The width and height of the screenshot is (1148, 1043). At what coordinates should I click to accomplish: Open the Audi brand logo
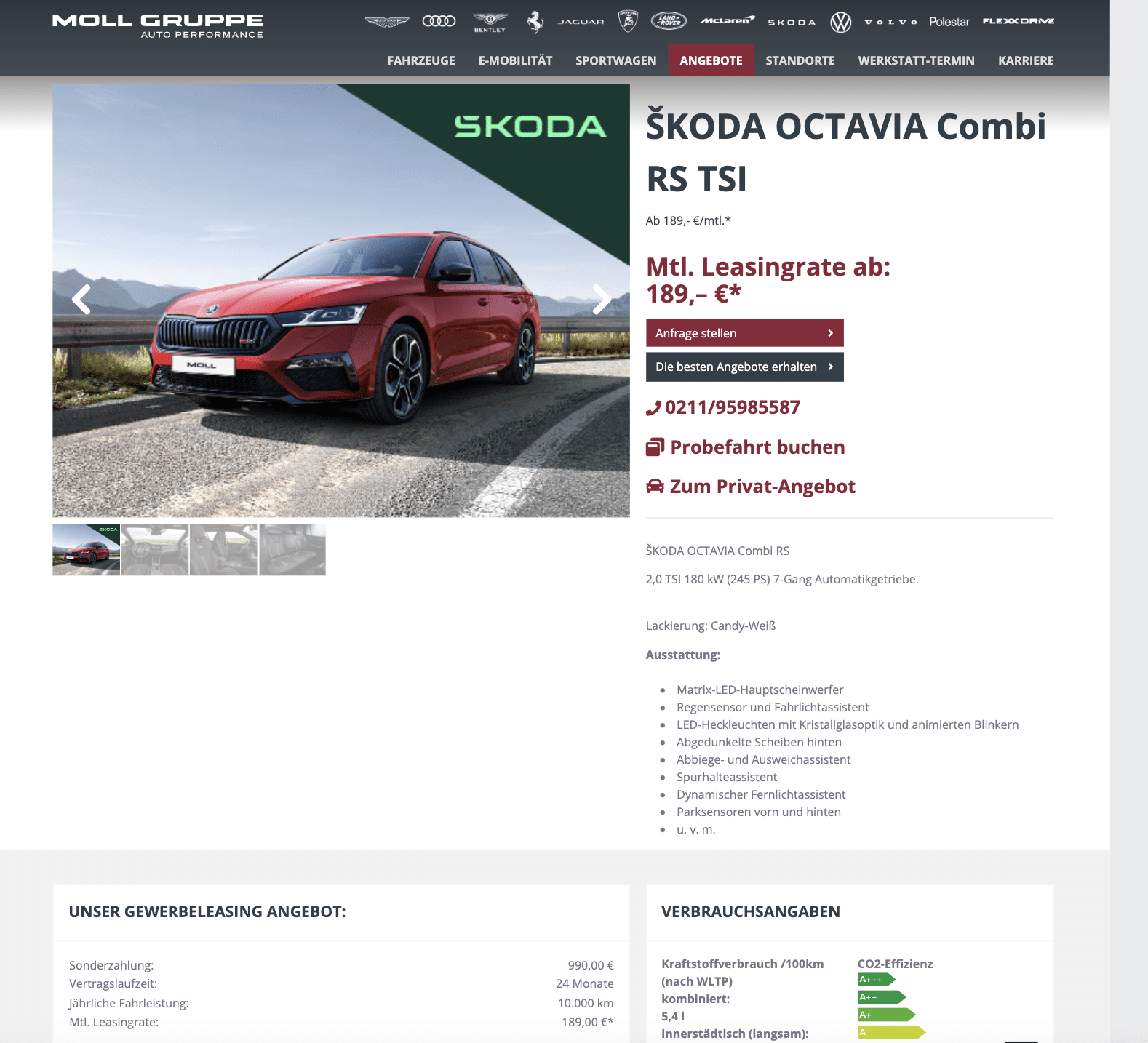click(439, 21)
